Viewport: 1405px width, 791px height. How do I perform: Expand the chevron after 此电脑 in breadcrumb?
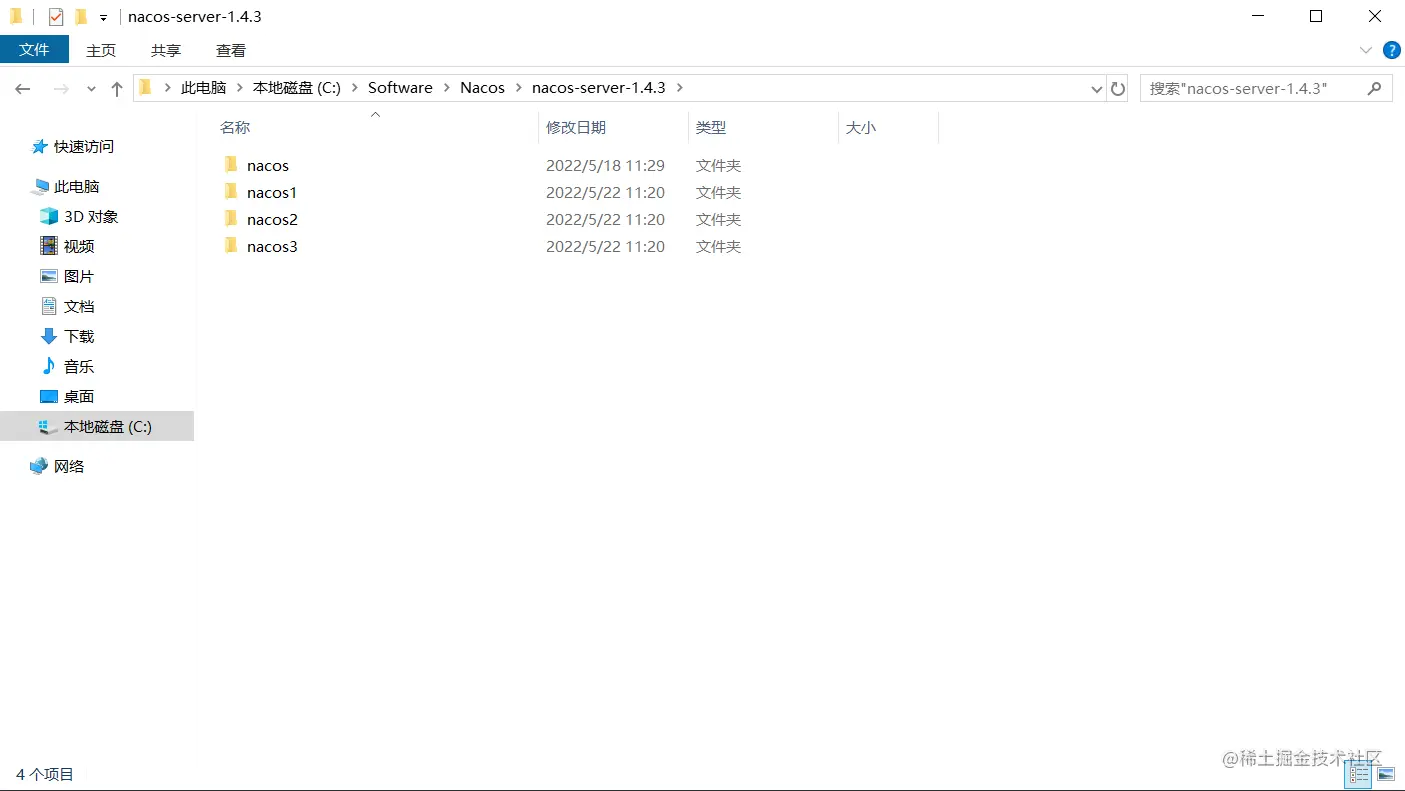click(x=240, y=88)
